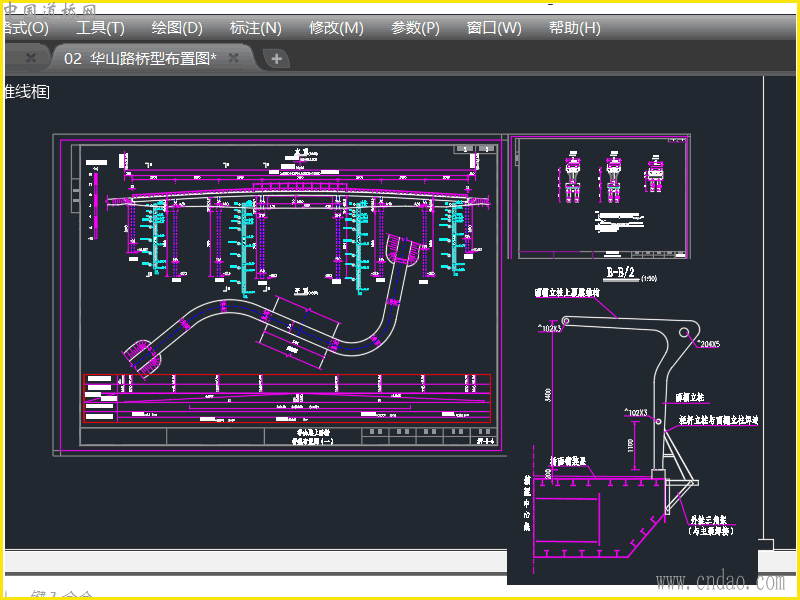Viewport: 800px width, 600px height.
Task: Select the B-B/2 section title text
Action: click(620, 273)
